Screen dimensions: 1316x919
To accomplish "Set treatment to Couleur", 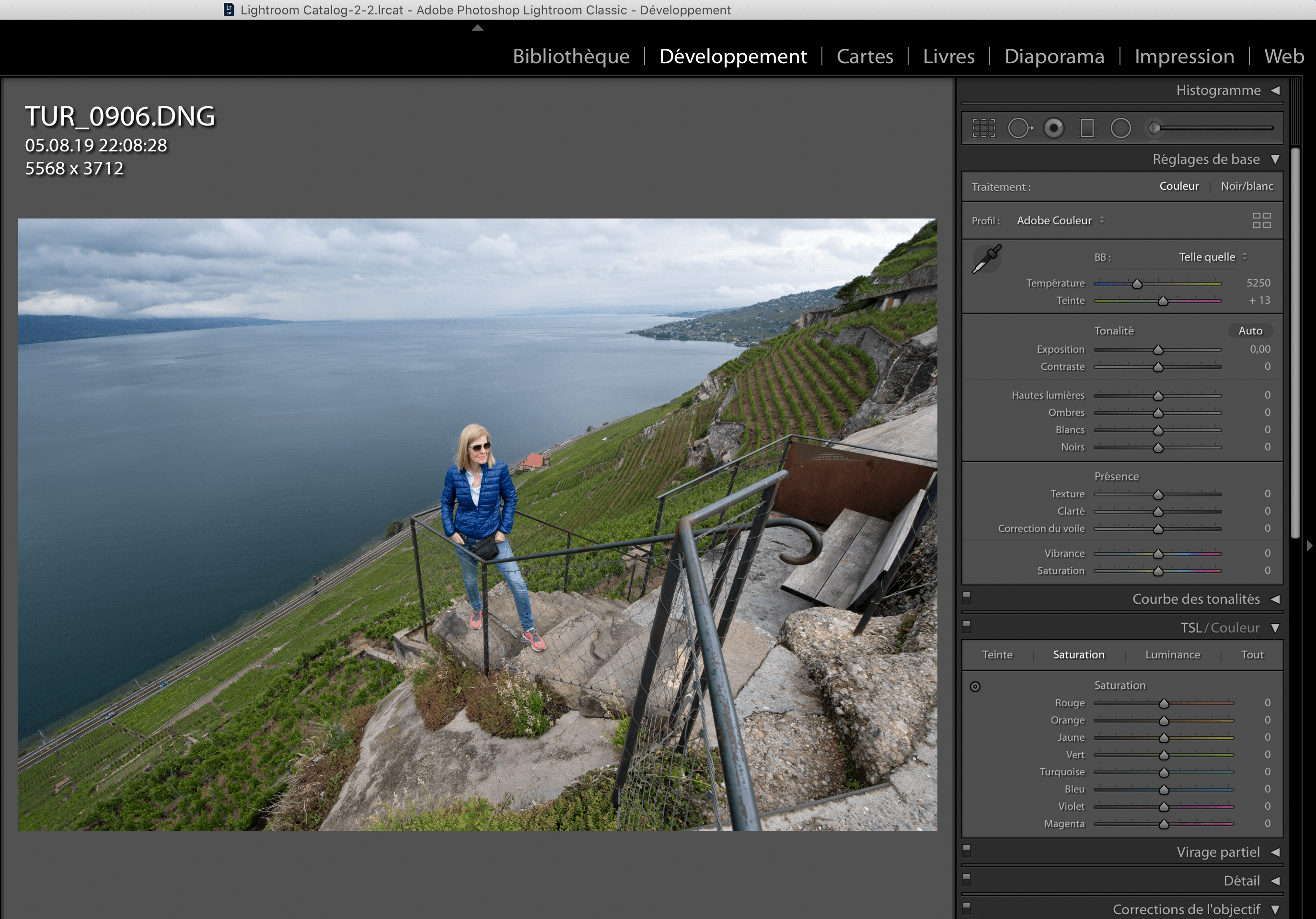I will pyautogui.click(x=1178, y=186).
